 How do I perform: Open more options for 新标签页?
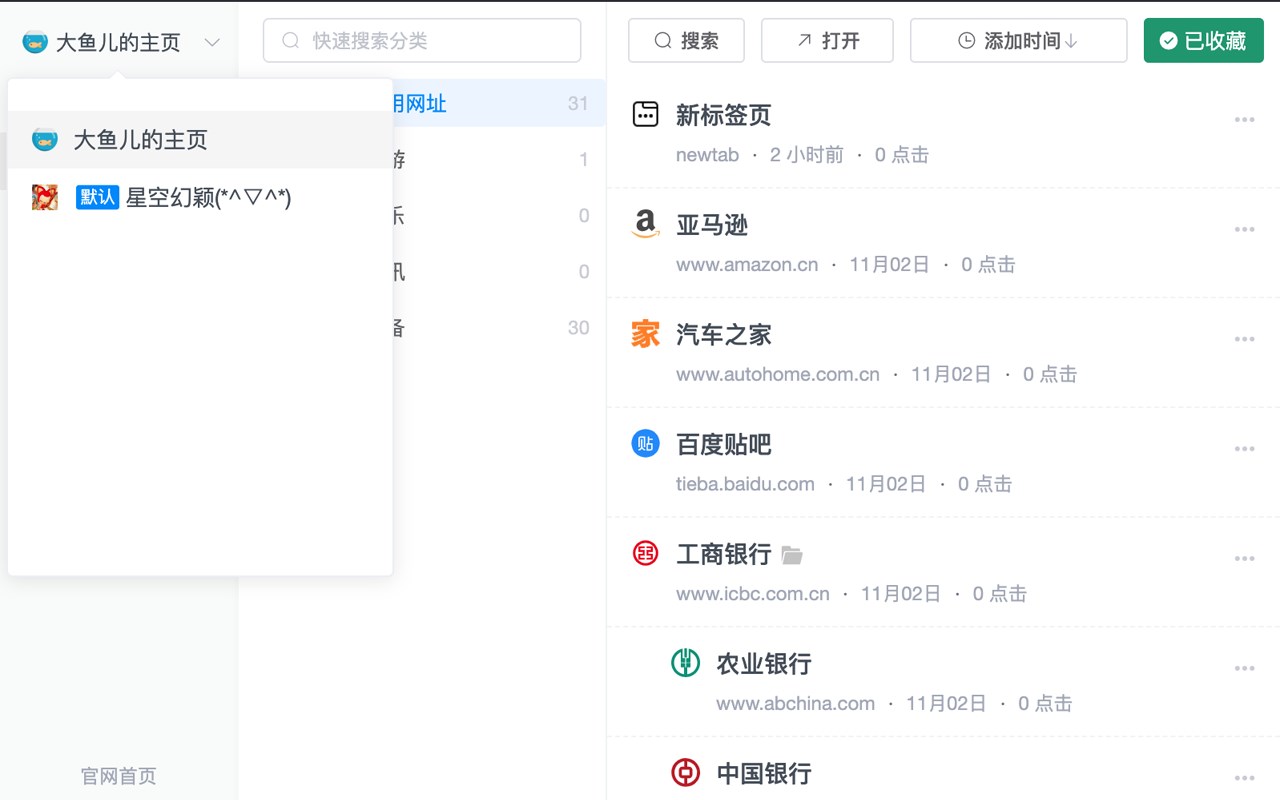(x=1244, y=120)
